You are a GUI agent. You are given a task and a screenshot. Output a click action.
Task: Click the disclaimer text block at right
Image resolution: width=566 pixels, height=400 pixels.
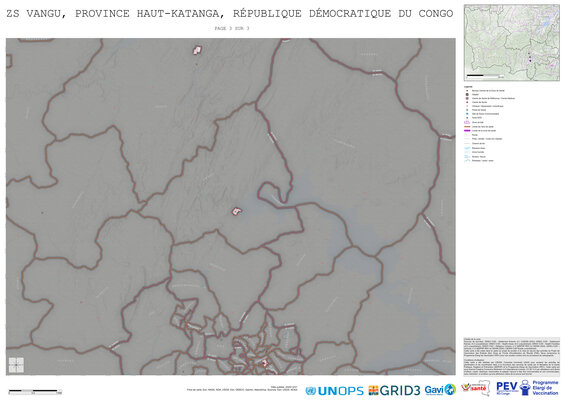(512, 357)
